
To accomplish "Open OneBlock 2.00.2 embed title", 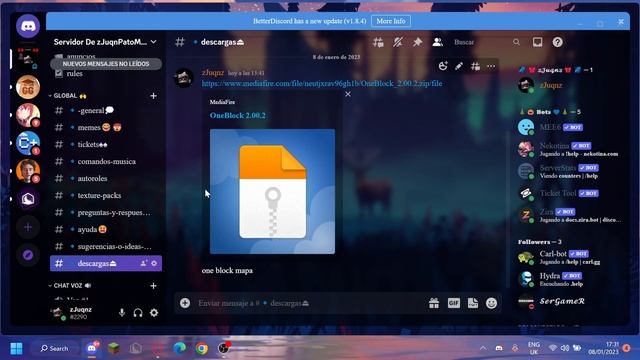I will 238,116.
